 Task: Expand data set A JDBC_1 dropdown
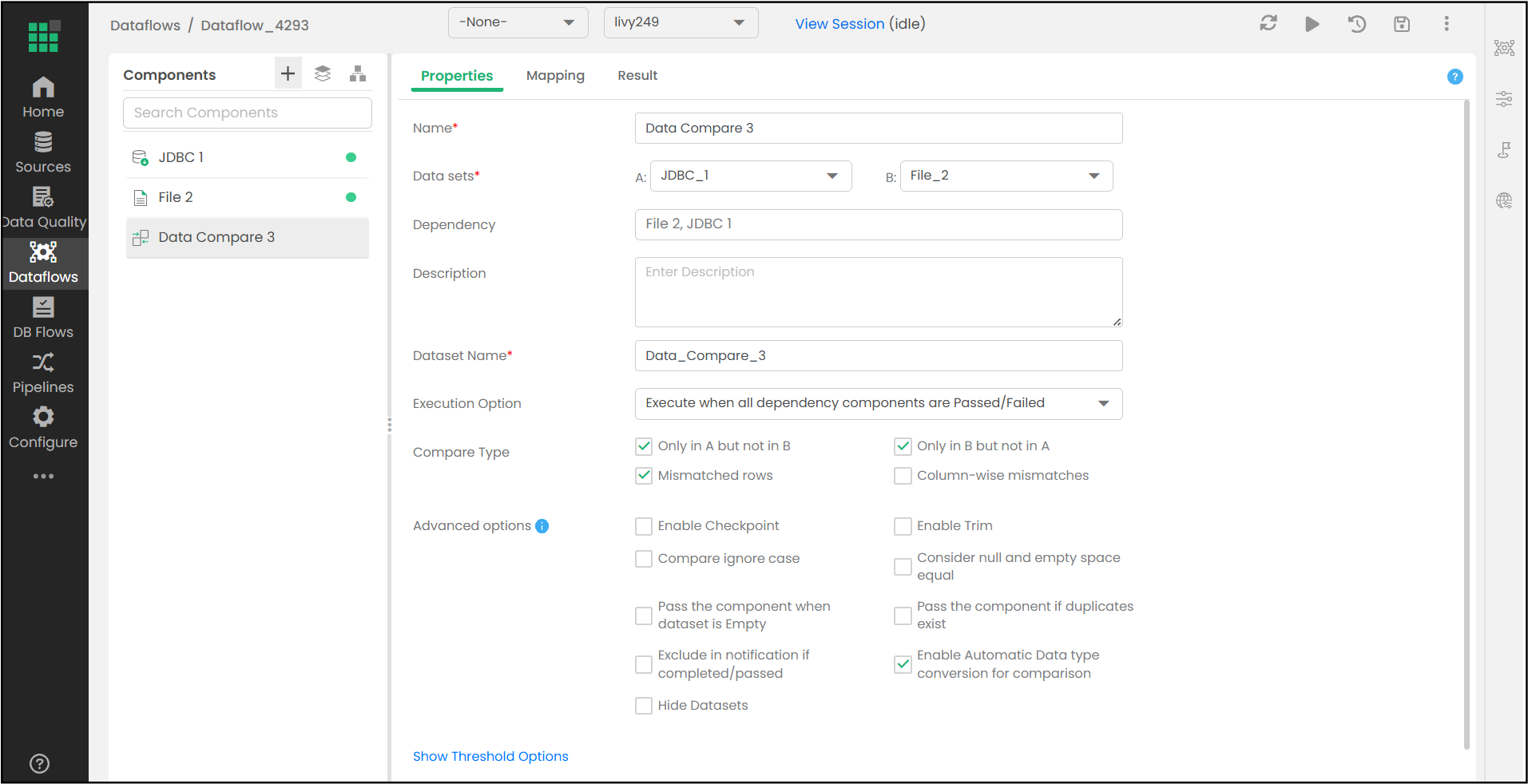click(x=751, y=176)
